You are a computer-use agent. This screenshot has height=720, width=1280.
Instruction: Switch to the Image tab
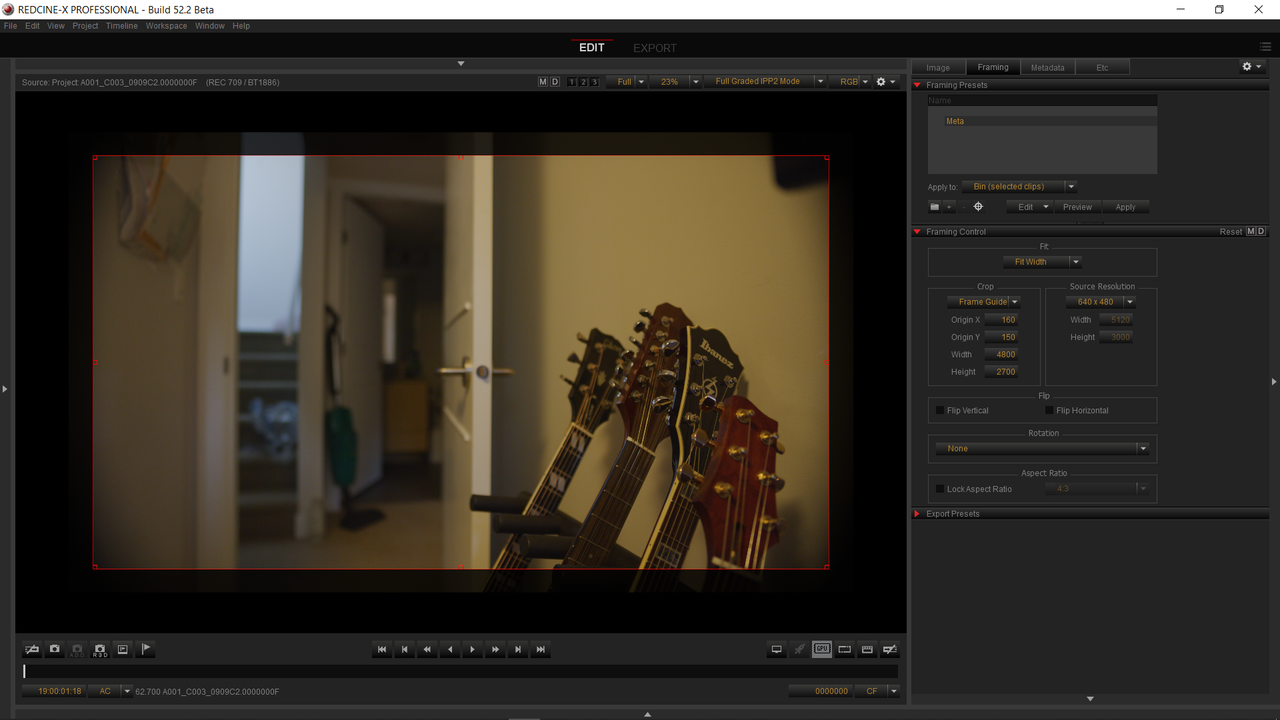[938, 67]
